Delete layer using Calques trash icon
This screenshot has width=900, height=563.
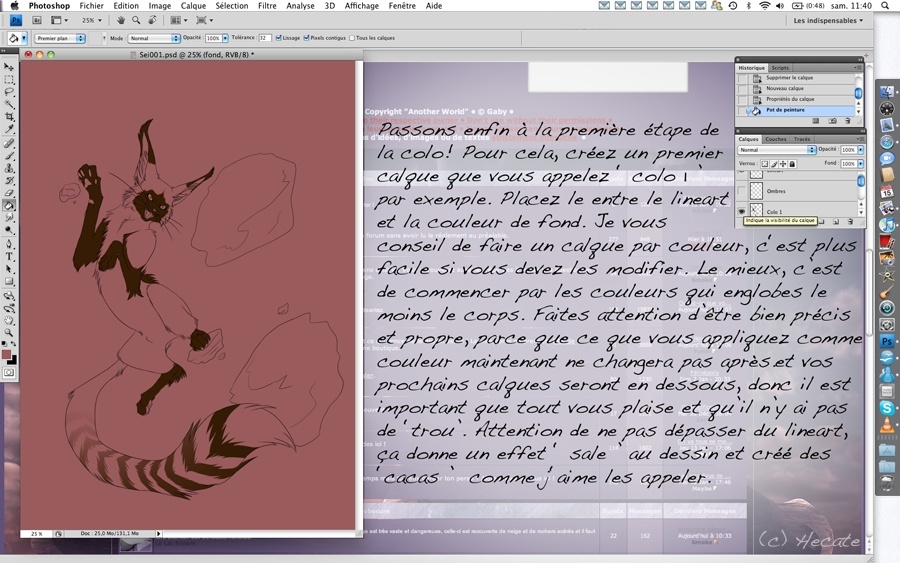tap(850, 222)
